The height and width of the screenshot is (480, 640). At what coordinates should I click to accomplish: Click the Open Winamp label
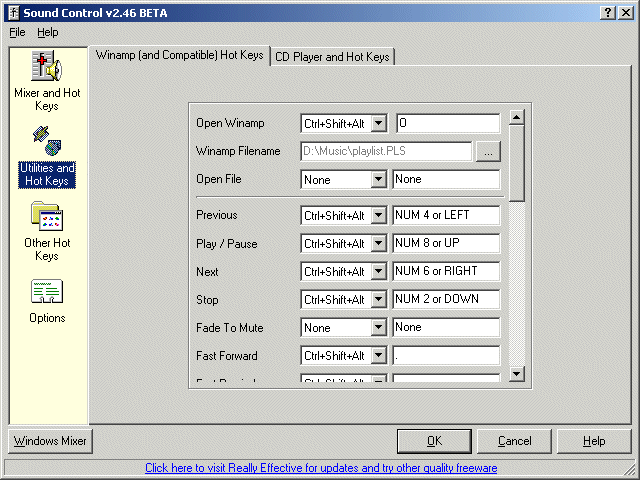pyautogui.click(x=230, y=123)
